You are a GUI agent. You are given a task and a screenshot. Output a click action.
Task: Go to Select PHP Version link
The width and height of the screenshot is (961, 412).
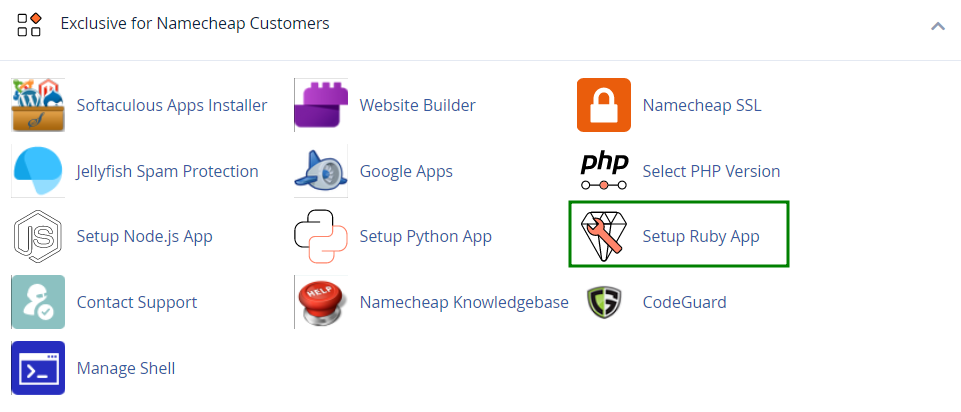(x=711, y=171)
